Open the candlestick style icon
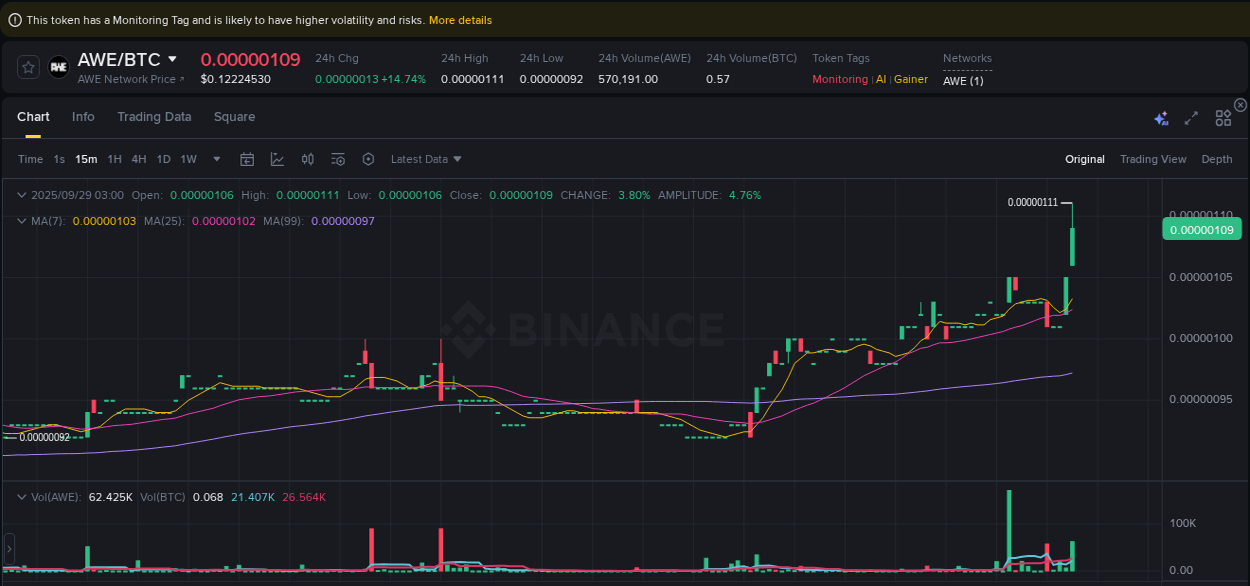This screenshot has width=1250, height=586. (x=307, y=159)
